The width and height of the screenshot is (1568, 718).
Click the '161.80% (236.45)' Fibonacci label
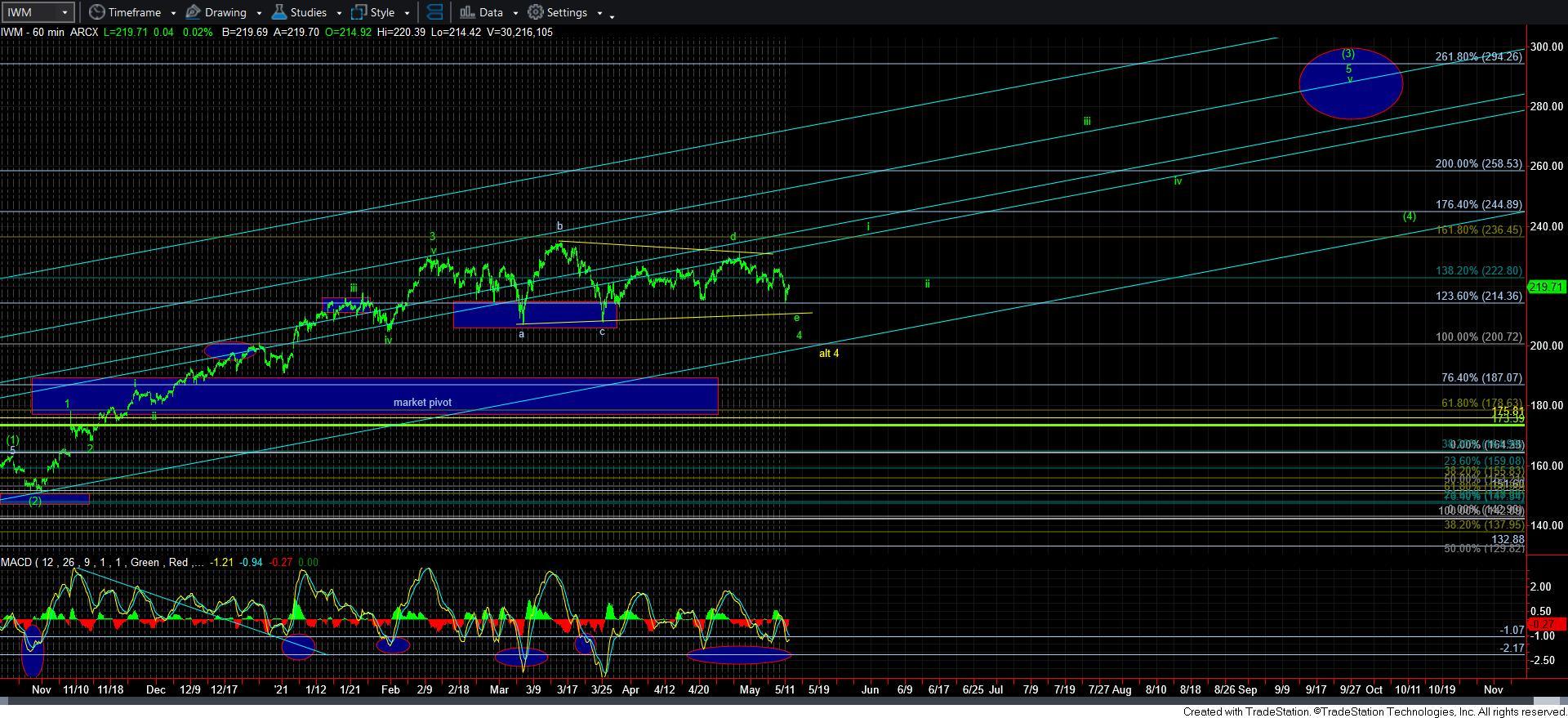1479,230
